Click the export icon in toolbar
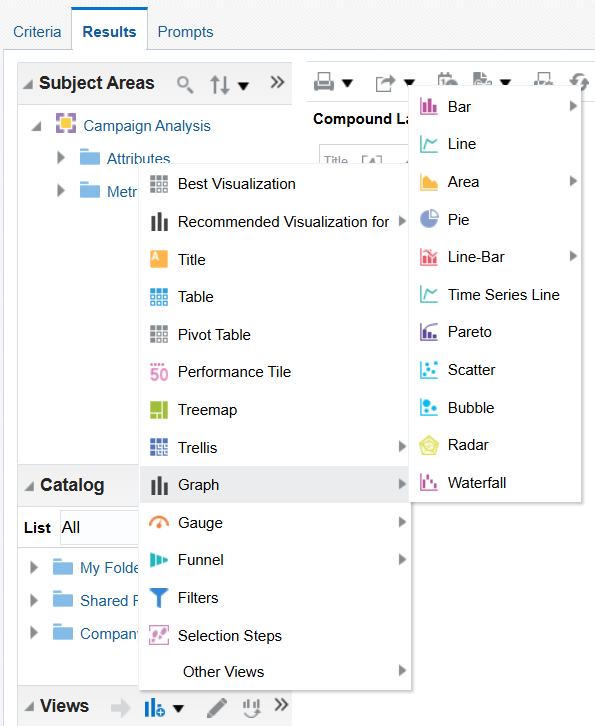 tap(385, 83)
